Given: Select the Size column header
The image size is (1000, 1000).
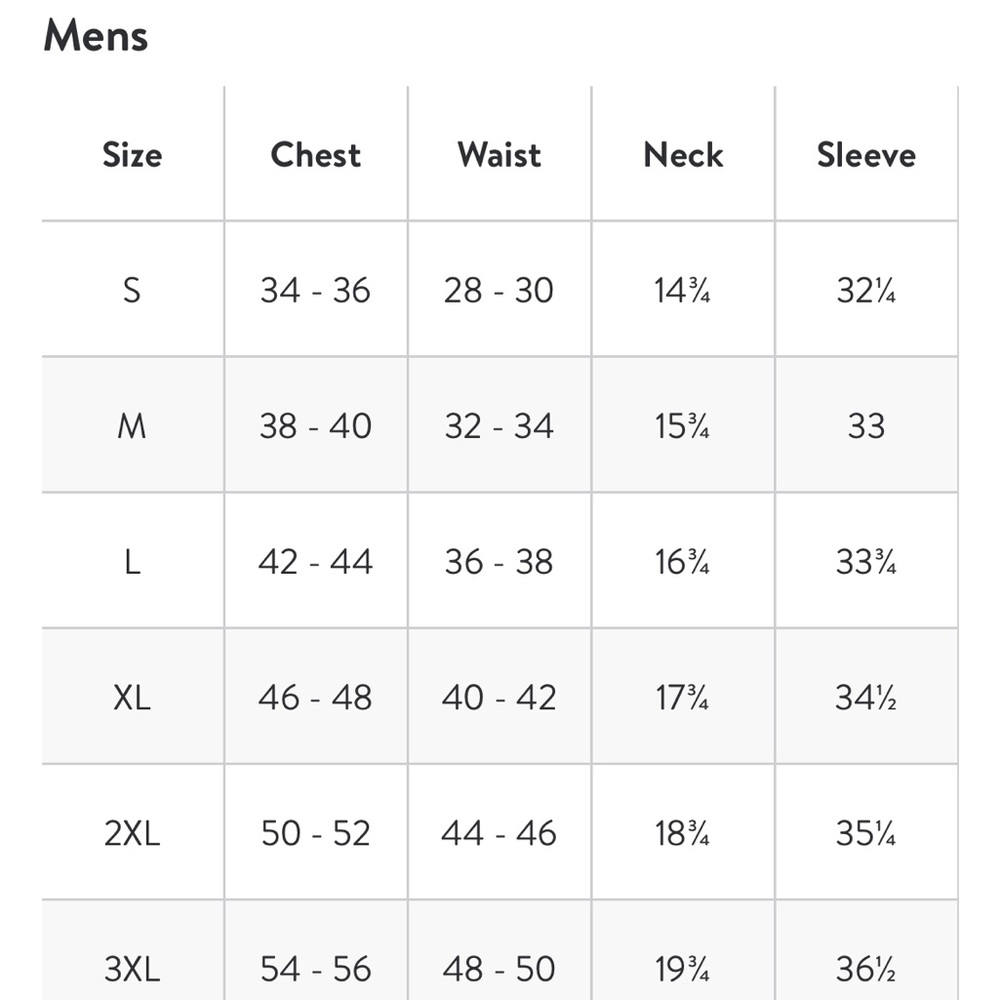Looking at the screenshot, I should pyautogui.click(x=133, y=155).
